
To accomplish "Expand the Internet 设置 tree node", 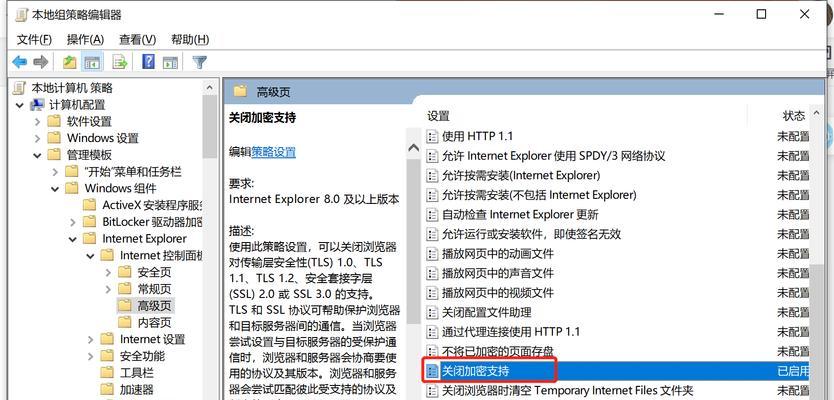I will [90, 339].
